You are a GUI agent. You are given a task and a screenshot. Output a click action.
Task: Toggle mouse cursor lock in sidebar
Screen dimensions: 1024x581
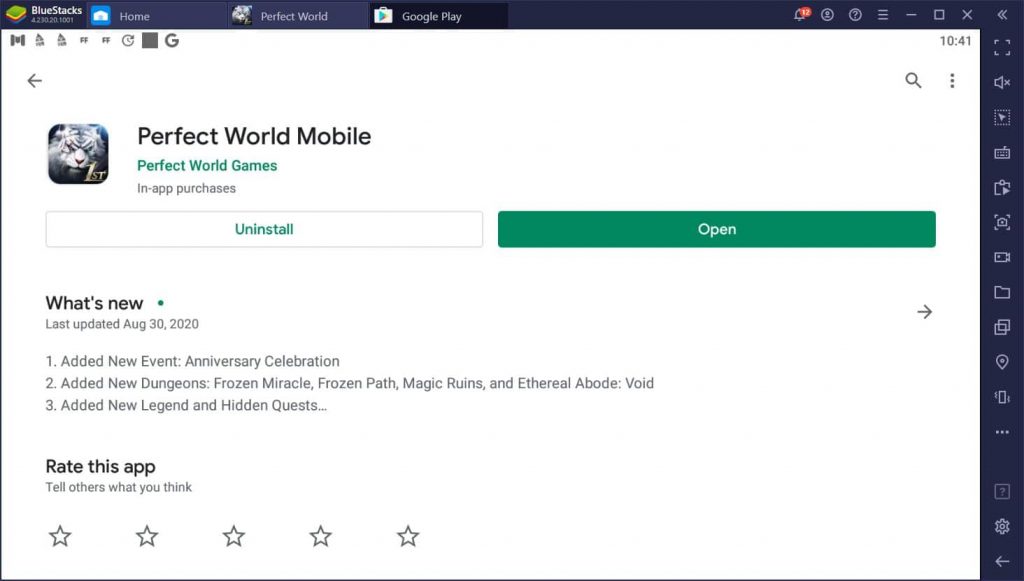coord(1002,118)
